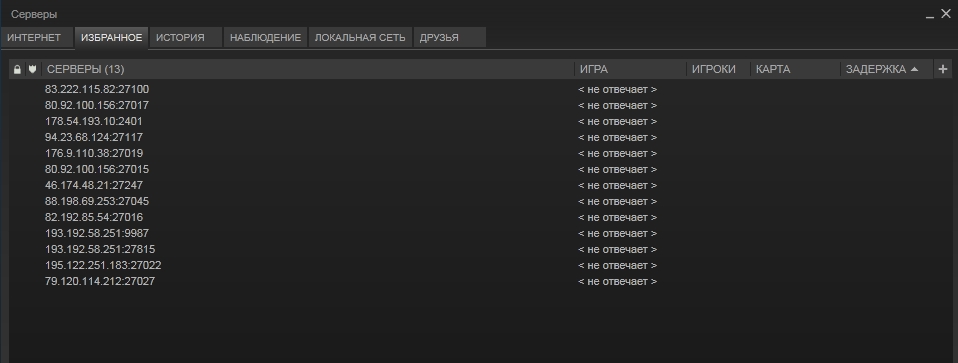
Task: Select server 83.222.115.82:27100
Action: pos(97,89)
